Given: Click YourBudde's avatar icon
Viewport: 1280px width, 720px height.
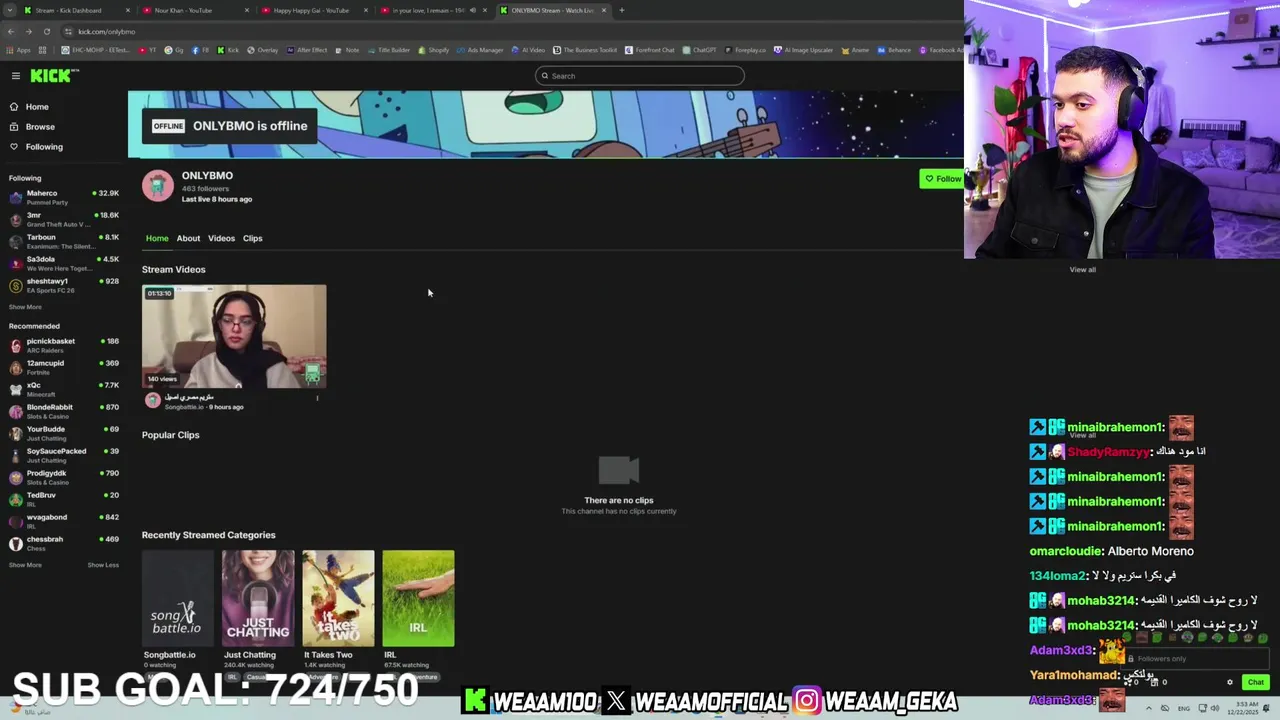Looking at the screenshot, I should (x=15, y=433).
